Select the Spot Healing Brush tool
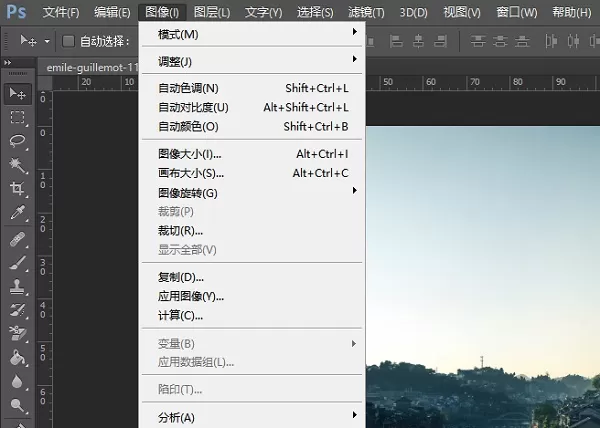This screenshot has height=428, width=600. pos(18,239)
